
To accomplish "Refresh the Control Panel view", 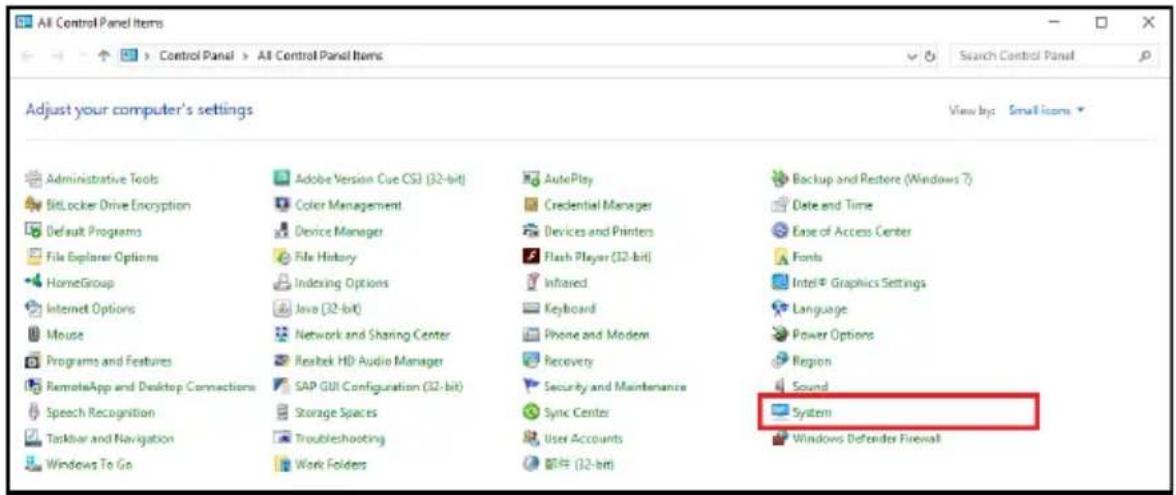I will coord(932,56).
